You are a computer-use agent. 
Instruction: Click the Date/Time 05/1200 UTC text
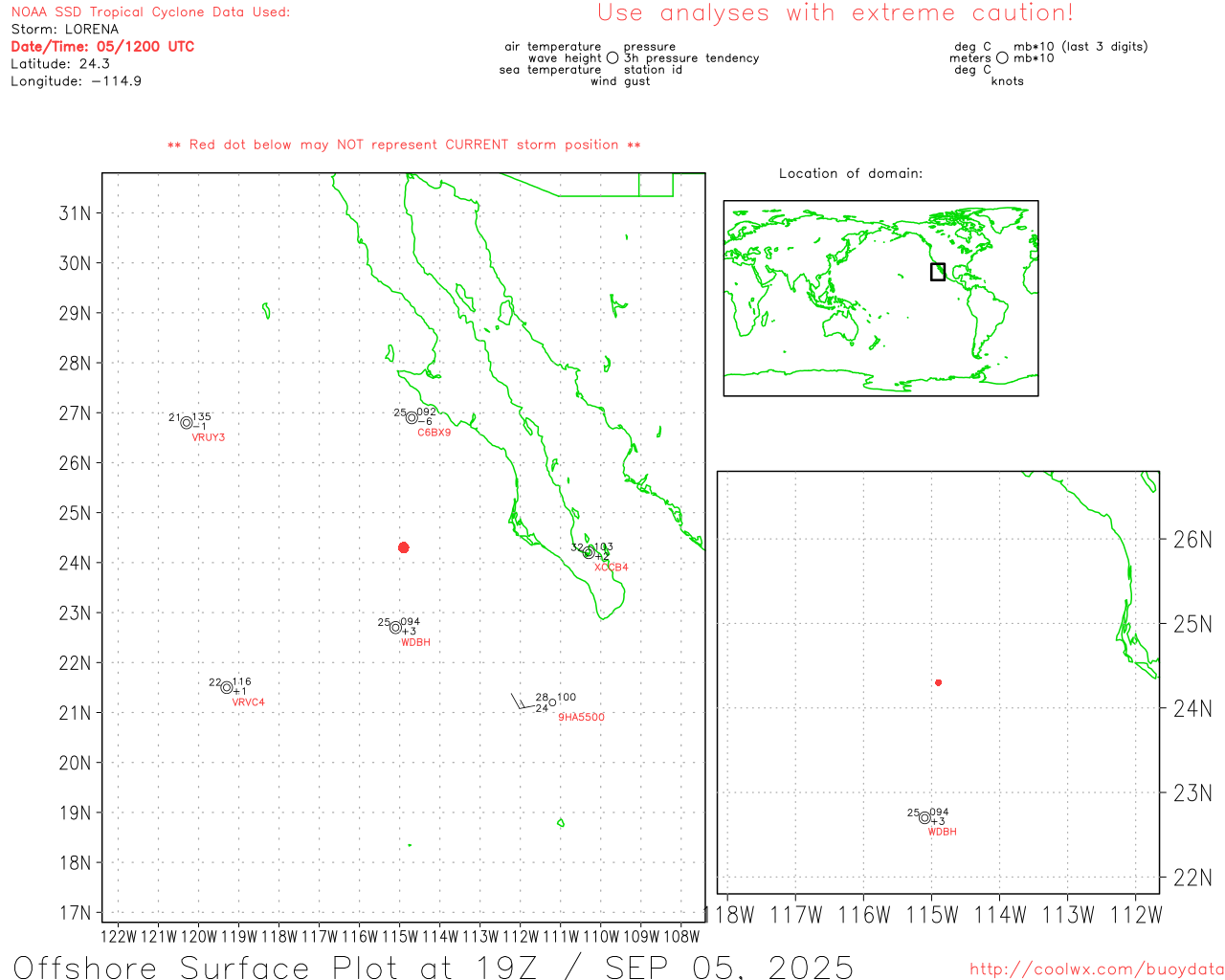click(102, 47)
